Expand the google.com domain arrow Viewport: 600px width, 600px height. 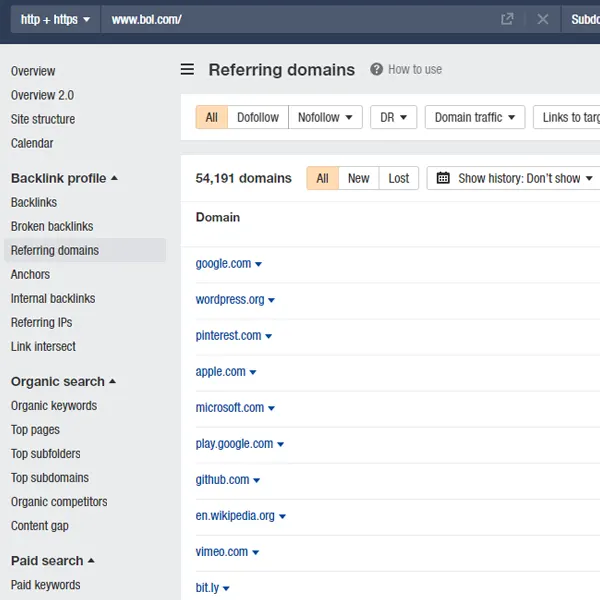tap(258, 264)
